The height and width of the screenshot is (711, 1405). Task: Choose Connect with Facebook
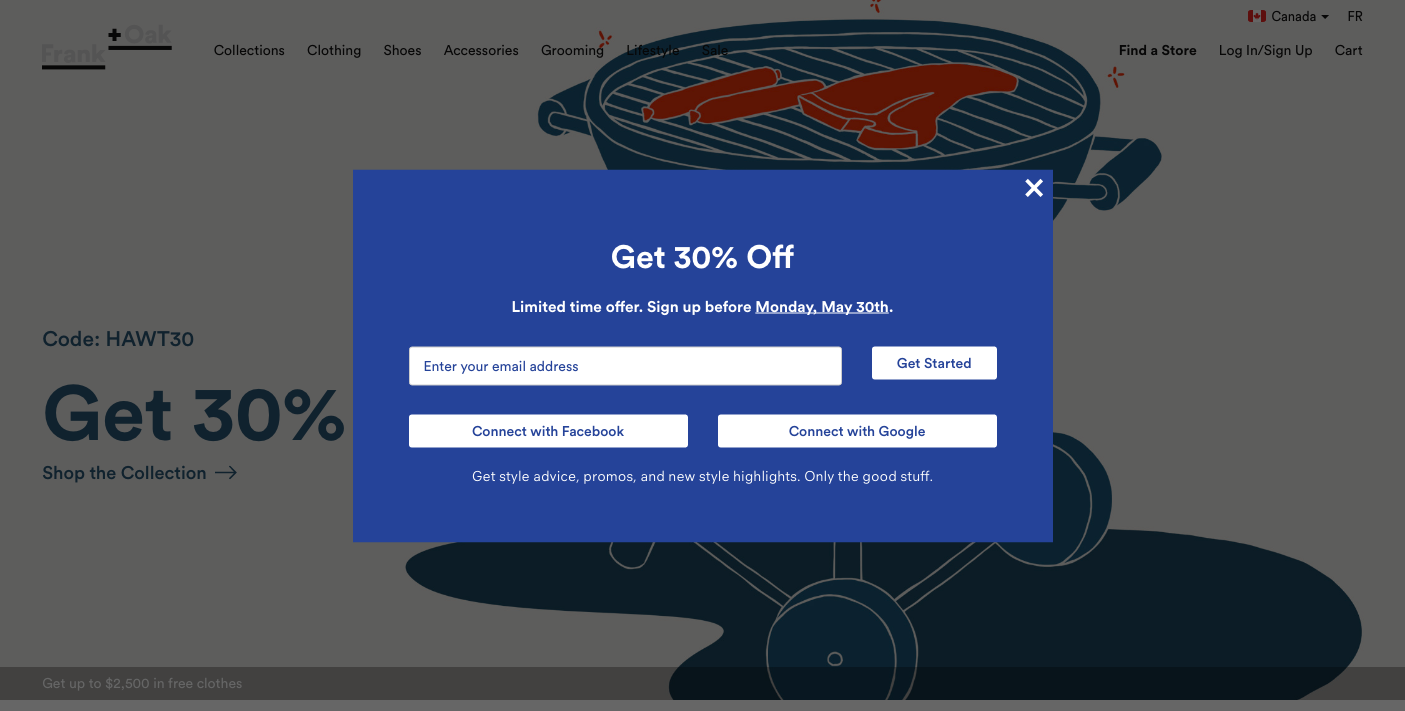548,431
